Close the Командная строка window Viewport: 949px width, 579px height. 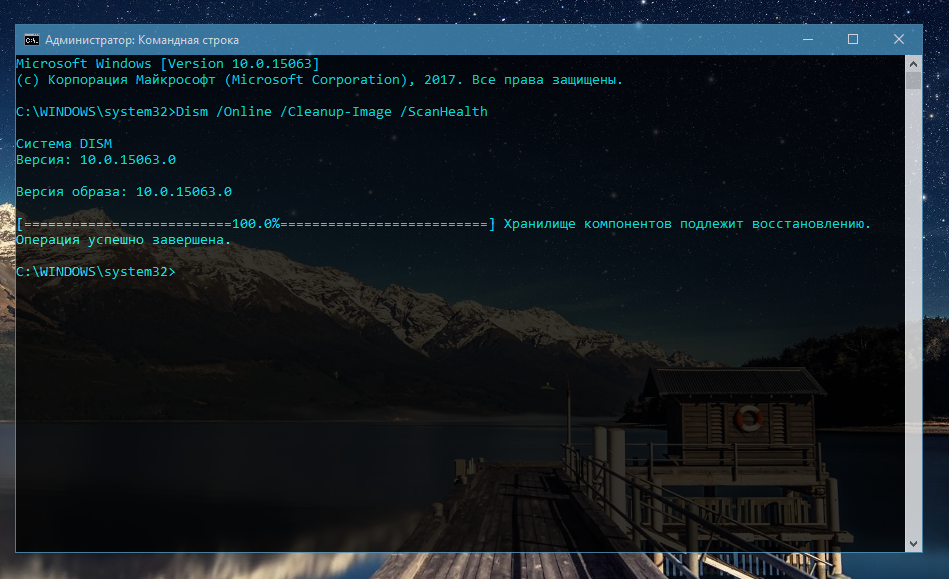coord(899,39)
